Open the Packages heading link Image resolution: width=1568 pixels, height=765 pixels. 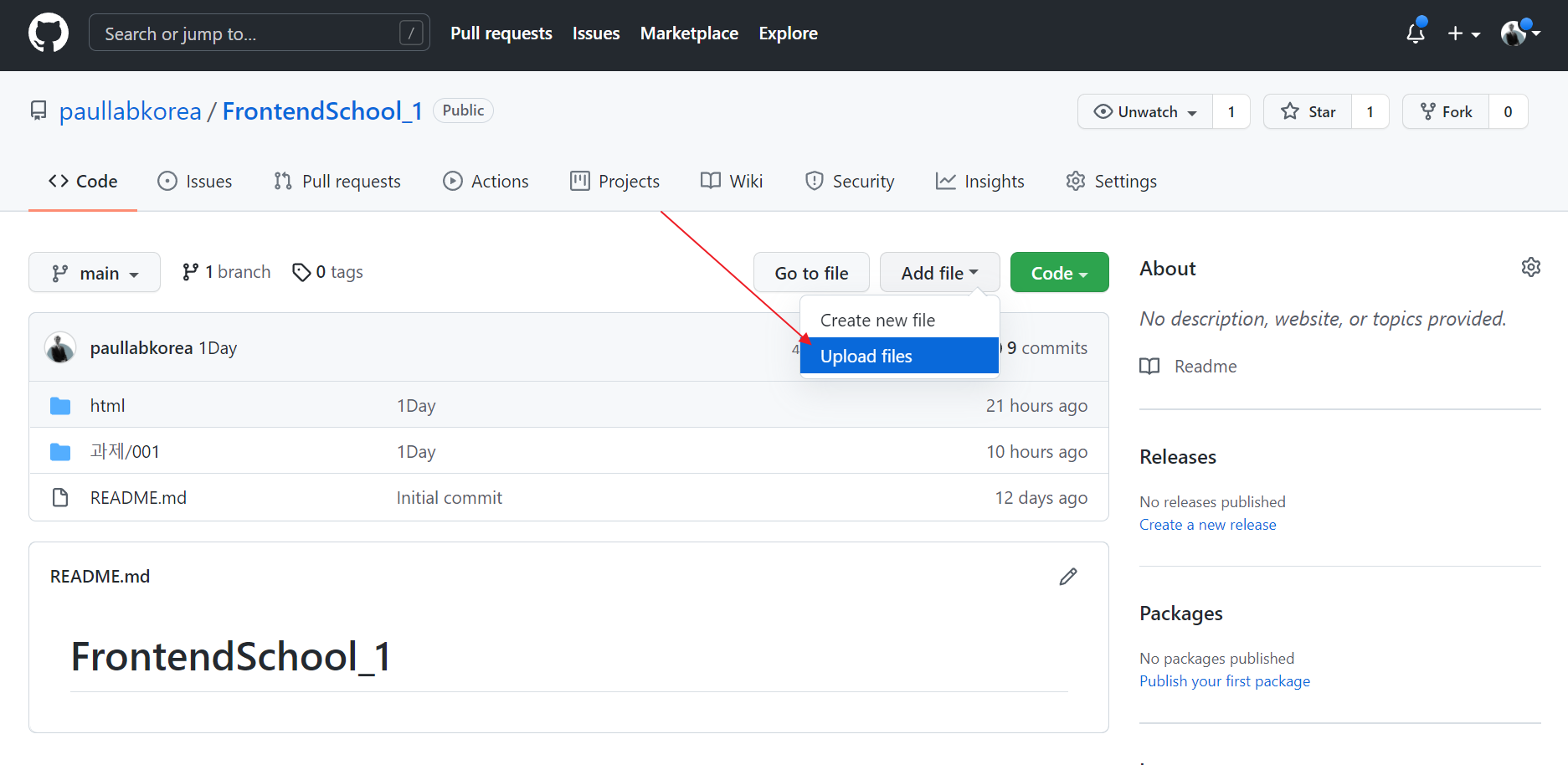[1180, 614]
